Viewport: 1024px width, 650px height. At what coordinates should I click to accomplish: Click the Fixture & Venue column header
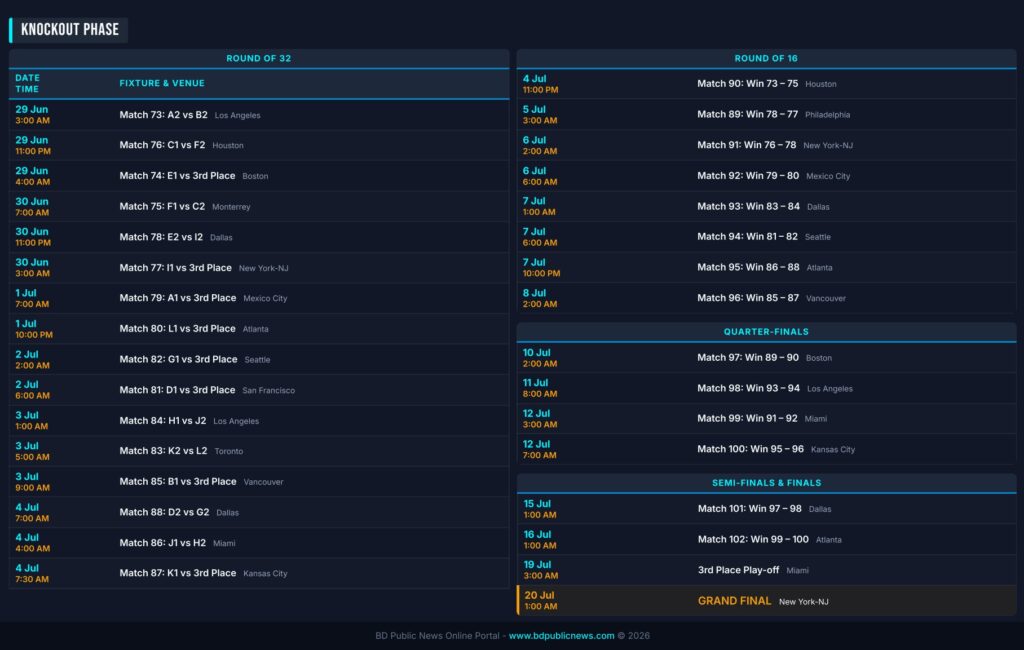pyautogui.click(x=162, y=83)
